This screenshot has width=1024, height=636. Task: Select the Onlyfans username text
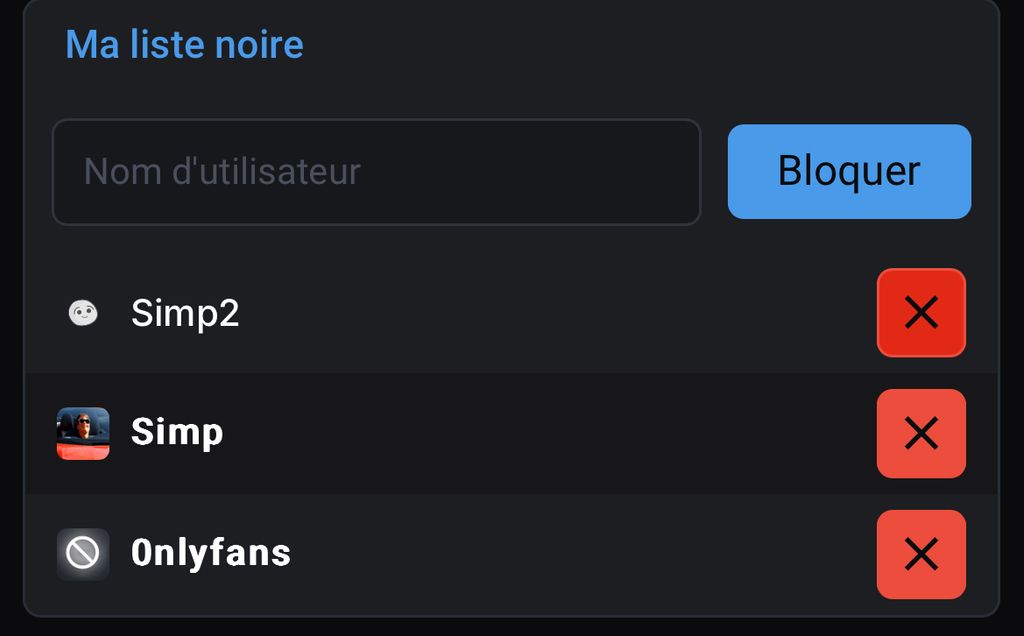(210, 553)
